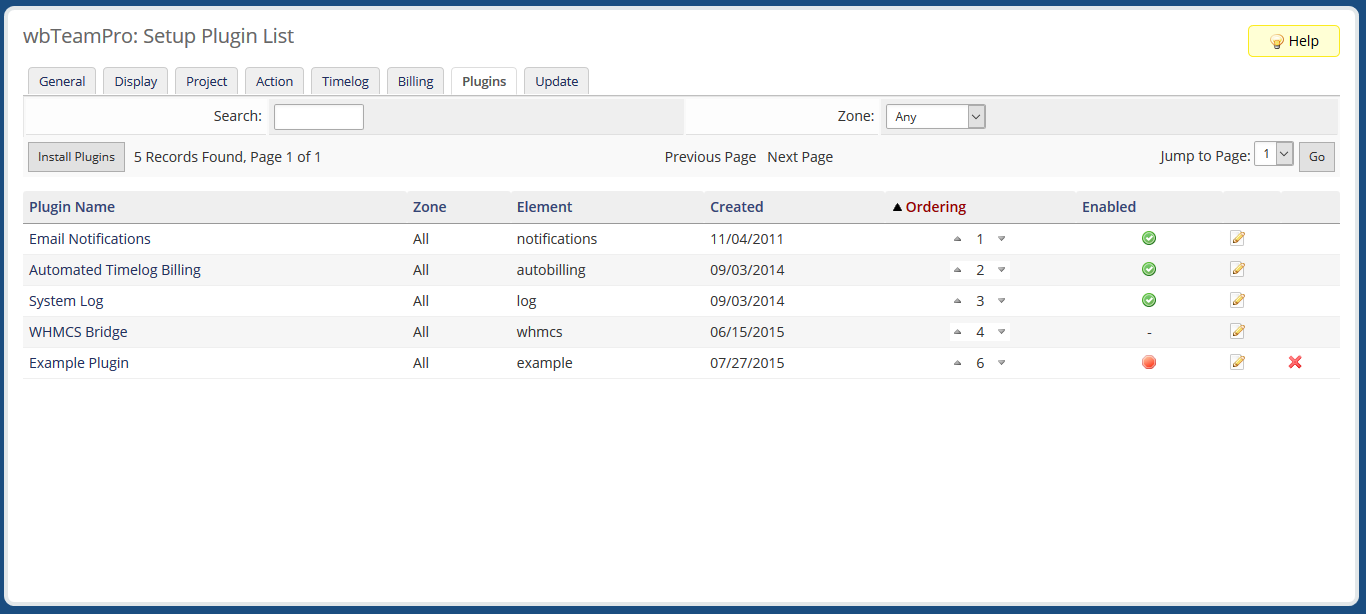Sort by Zone column header

[x=430, y=207]
